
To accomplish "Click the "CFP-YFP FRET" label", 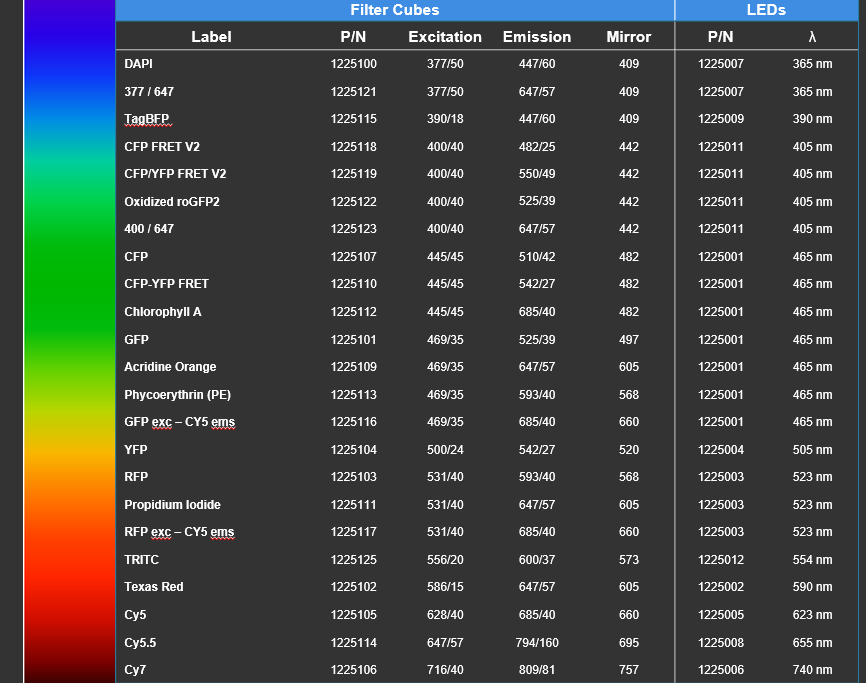I will click(x=166, y=284).
